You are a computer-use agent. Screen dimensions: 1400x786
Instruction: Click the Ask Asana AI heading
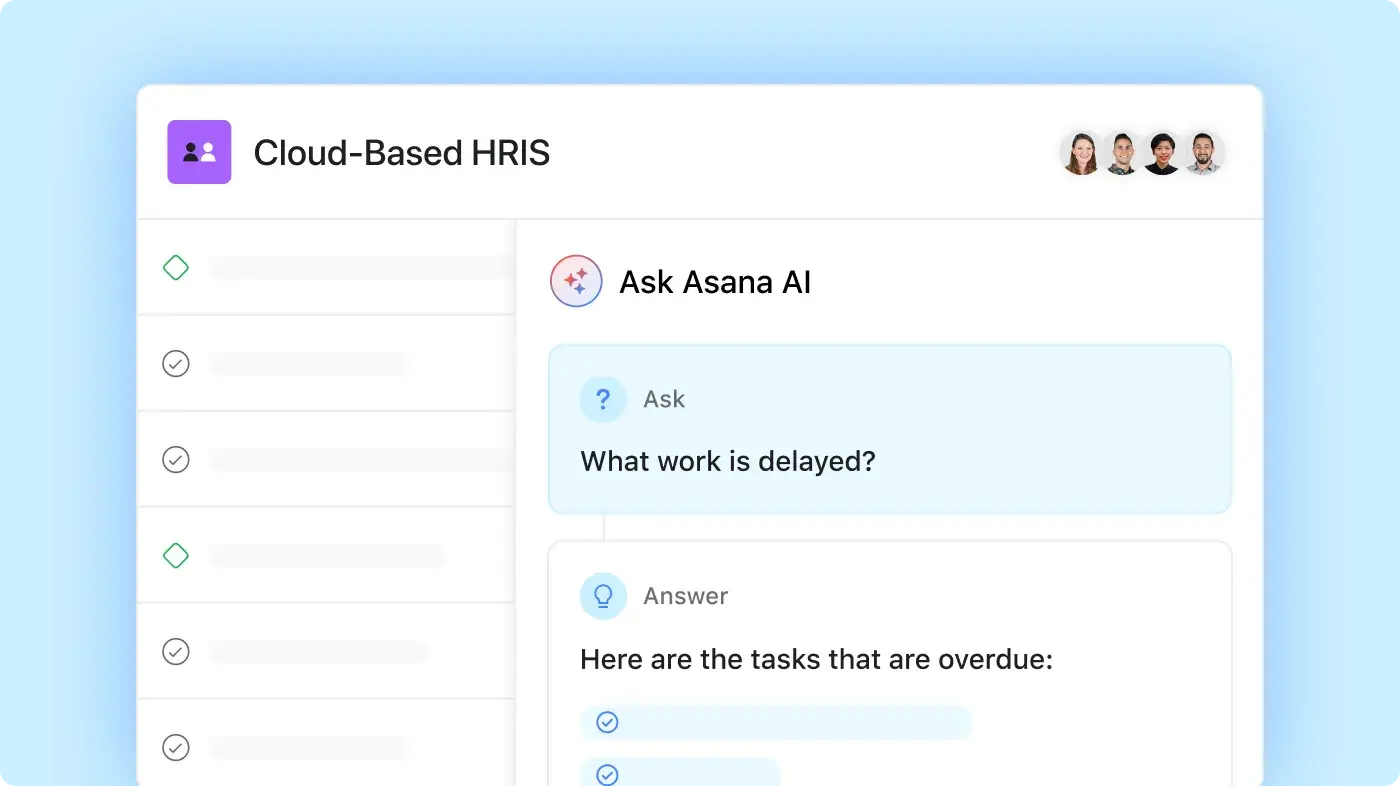pyautogui.click(x=715, y=282)
